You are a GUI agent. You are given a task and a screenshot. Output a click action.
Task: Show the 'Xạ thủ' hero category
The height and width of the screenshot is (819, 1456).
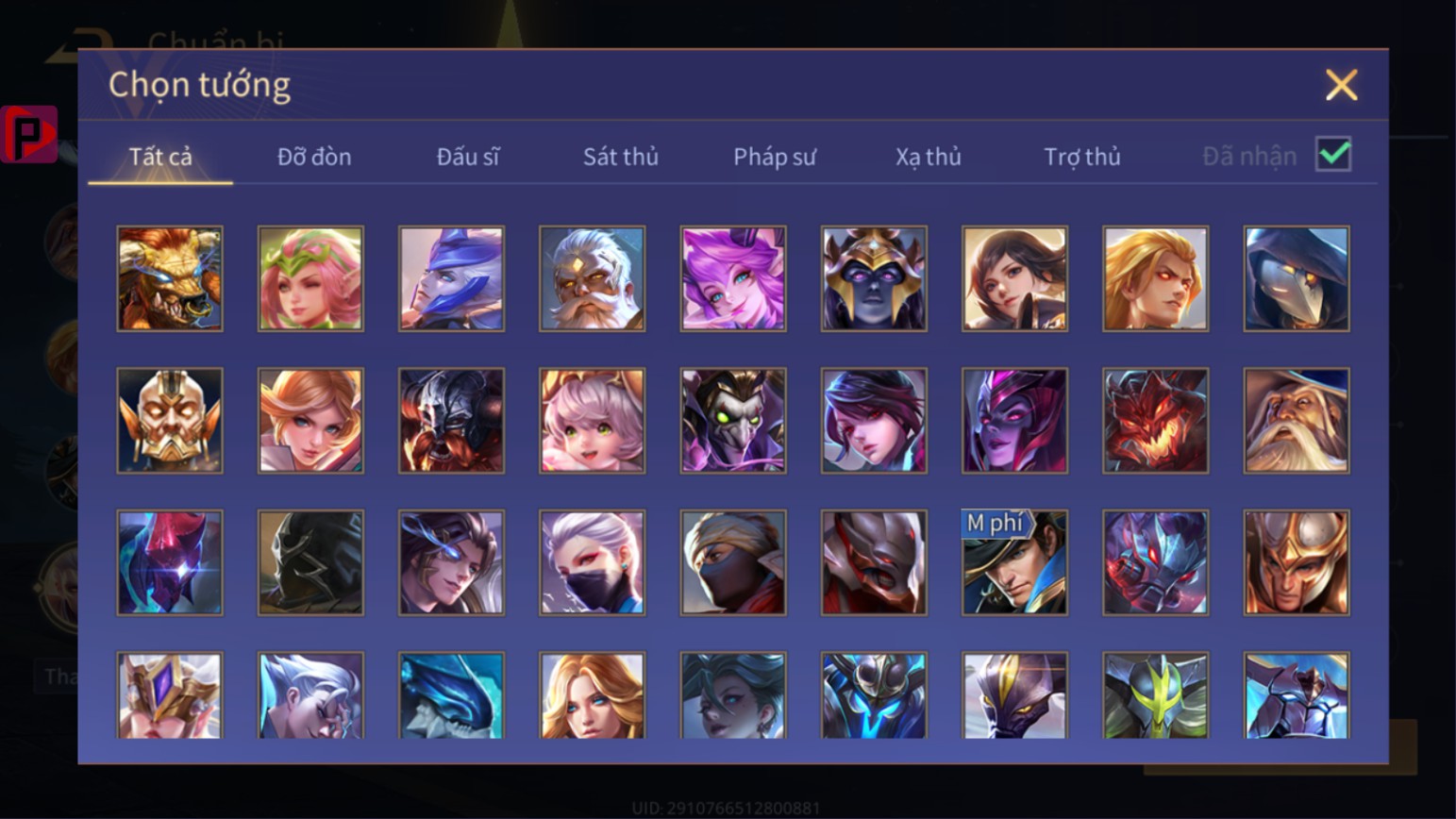click(x=929, y=157)
